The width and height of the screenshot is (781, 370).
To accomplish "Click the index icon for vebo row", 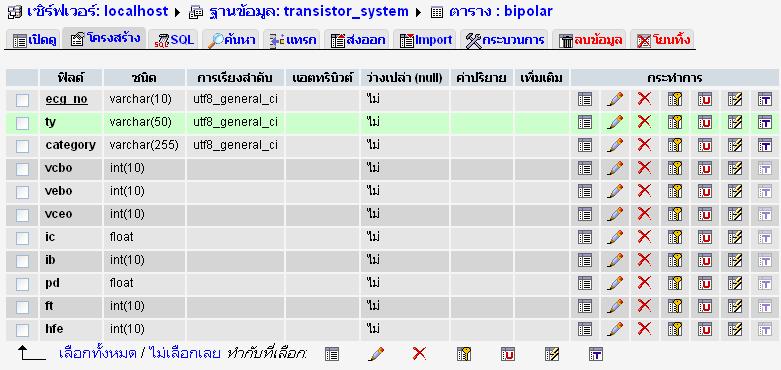I will (735, 191).
